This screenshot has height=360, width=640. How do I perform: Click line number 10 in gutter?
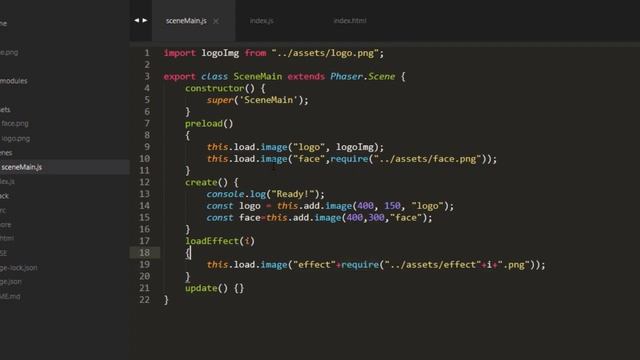coord(144,159)
